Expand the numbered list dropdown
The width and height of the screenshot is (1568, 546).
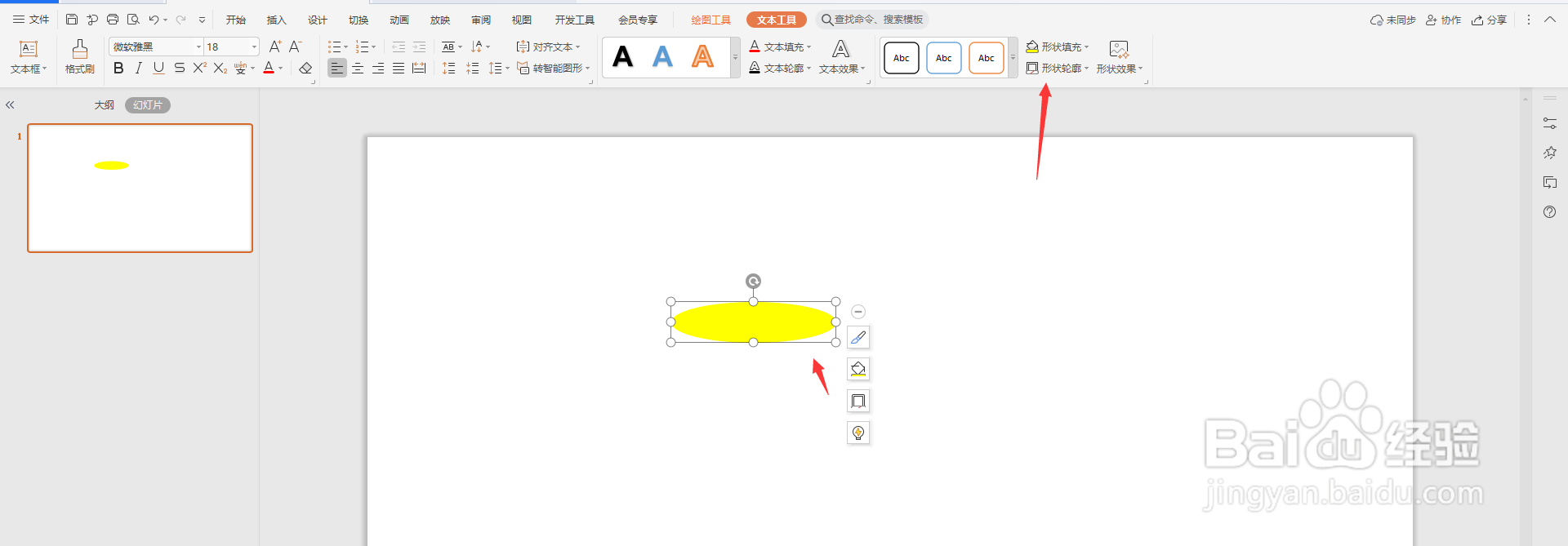pyautogui.click(x=374, y=47)
